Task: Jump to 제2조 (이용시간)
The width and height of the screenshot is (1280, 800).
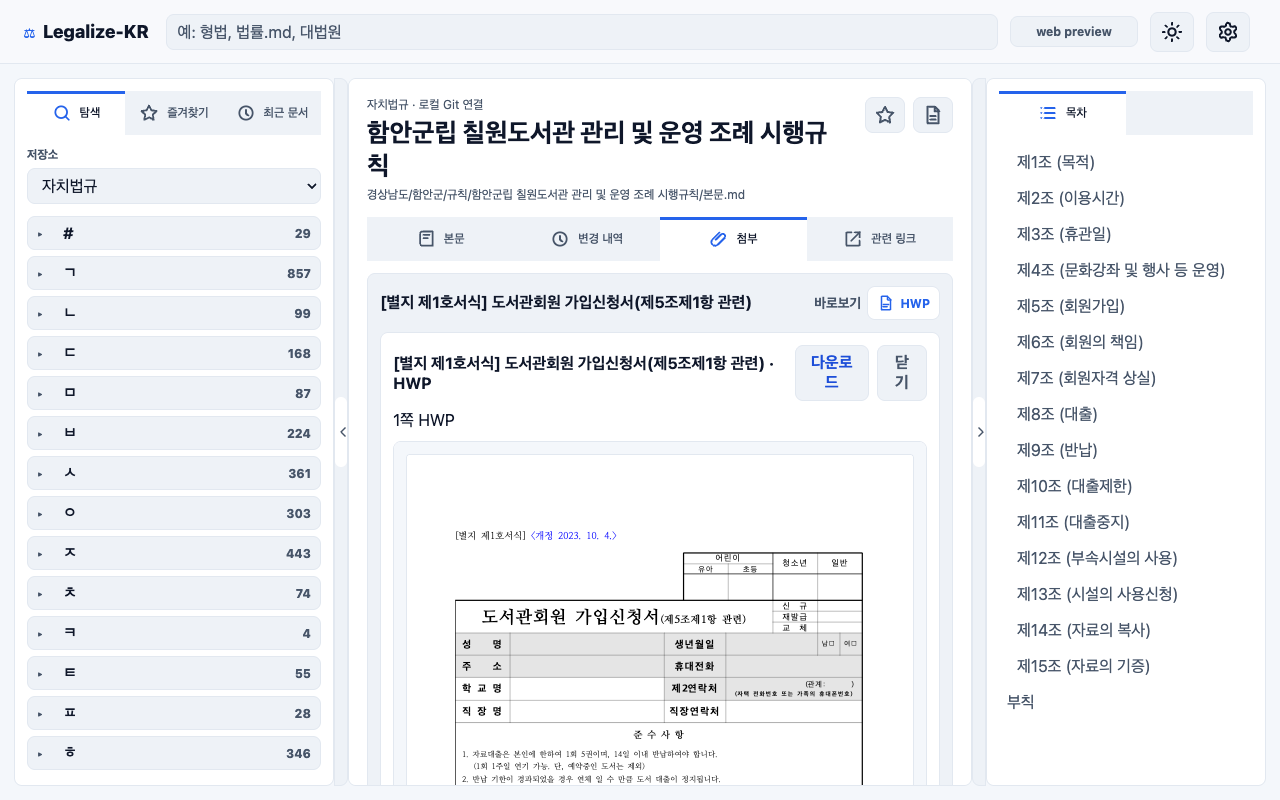Action: coord(1070,198)
